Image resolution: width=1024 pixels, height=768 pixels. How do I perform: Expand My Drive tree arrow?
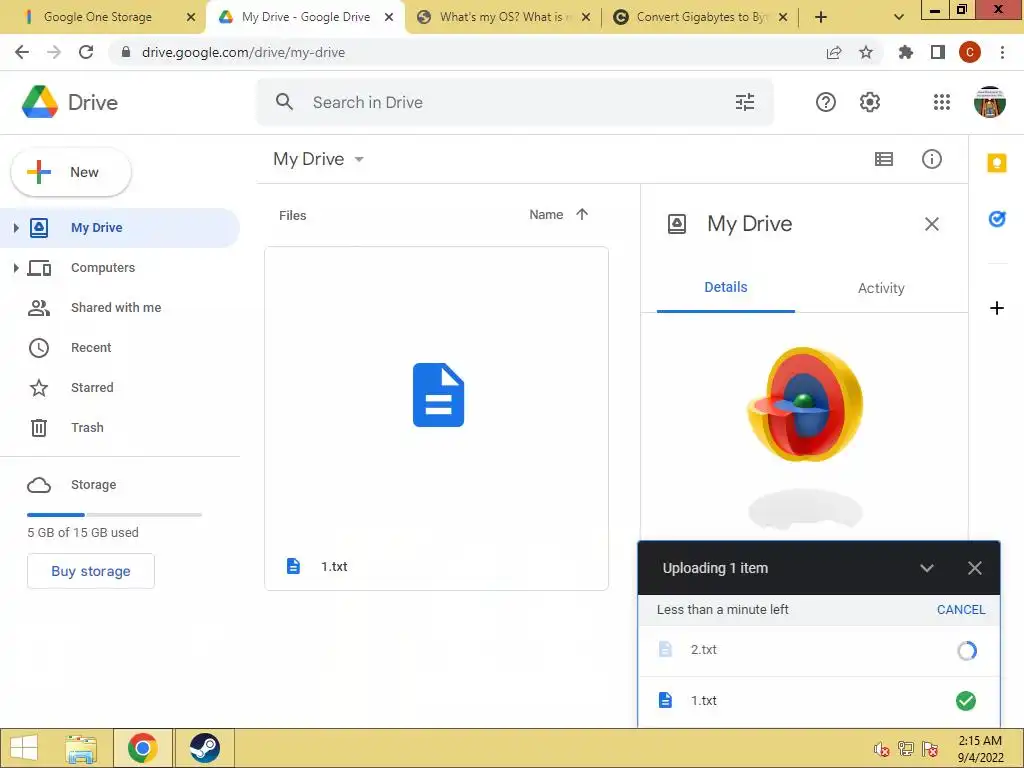16,227
